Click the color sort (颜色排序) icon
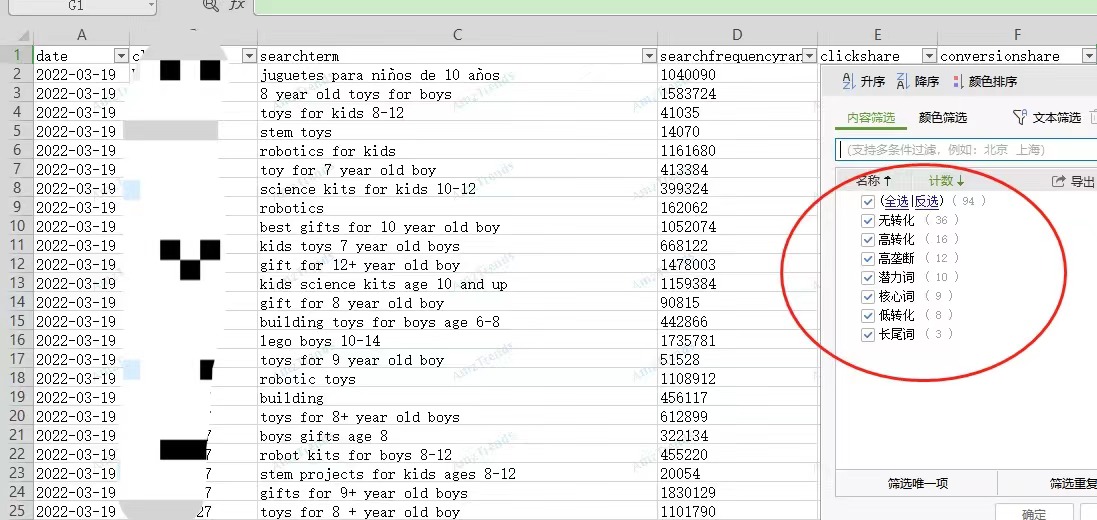1097x520 pixels. pyautogui.click(x=958, y=82)
